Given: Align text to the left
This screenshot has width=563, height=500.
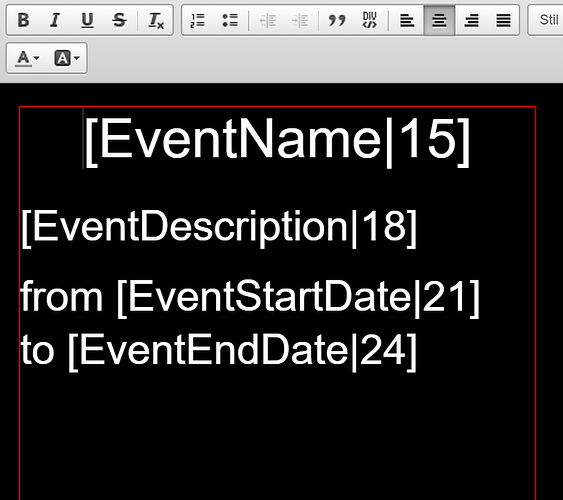Looking at the screenshot, I should tap(407, 20).
